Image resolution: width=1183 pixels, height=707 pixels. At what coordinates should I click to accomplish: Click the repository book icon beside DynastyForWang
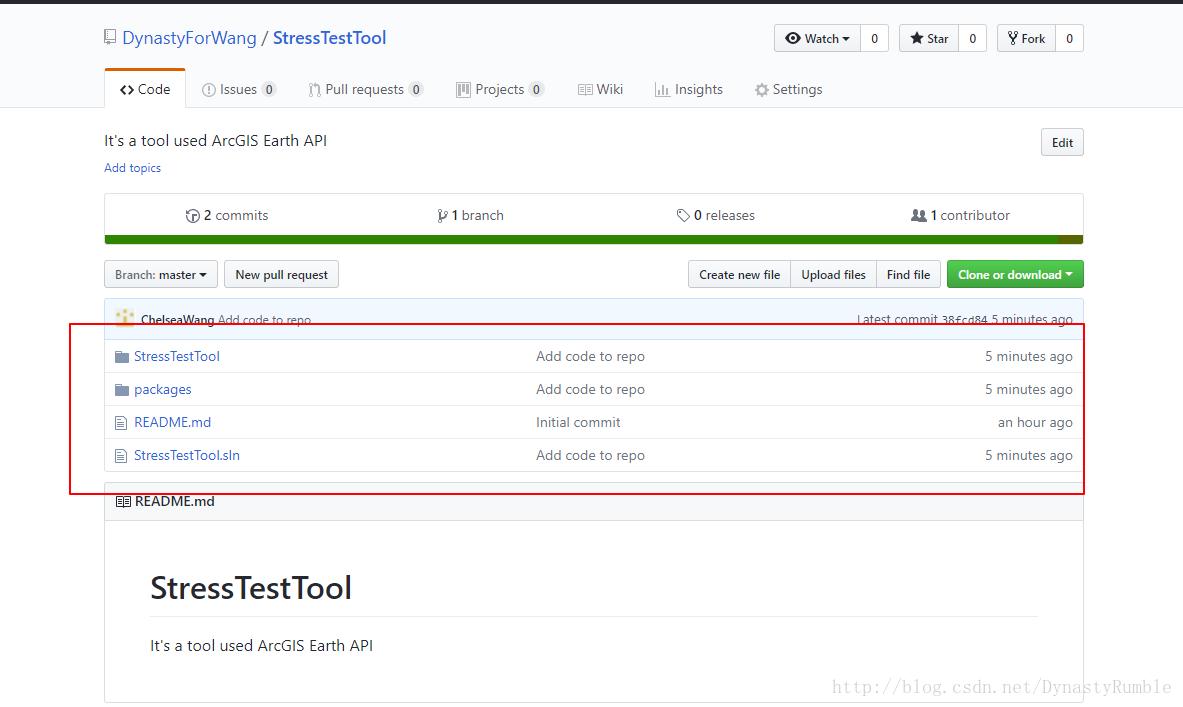click(x=110, y=37)
